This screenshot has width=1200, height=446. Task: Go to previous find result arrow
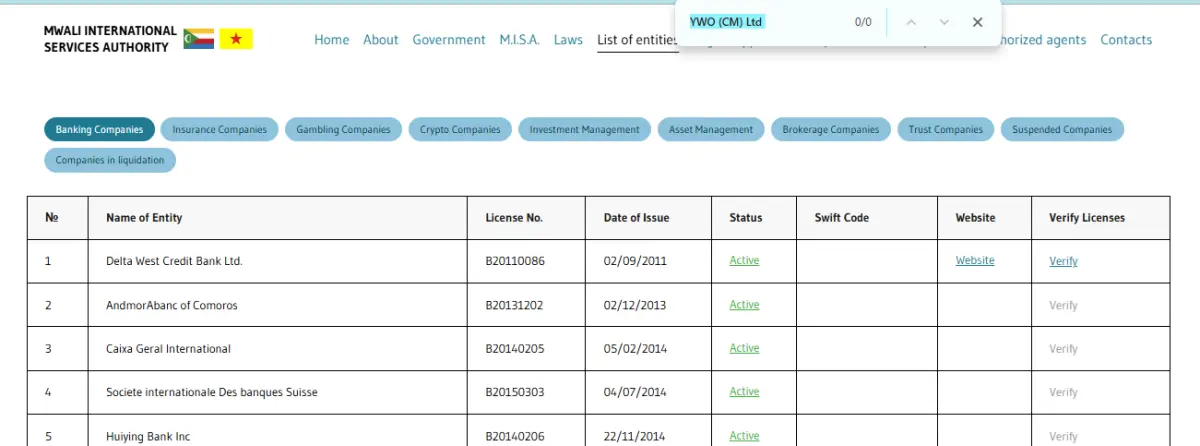point(910,22)
